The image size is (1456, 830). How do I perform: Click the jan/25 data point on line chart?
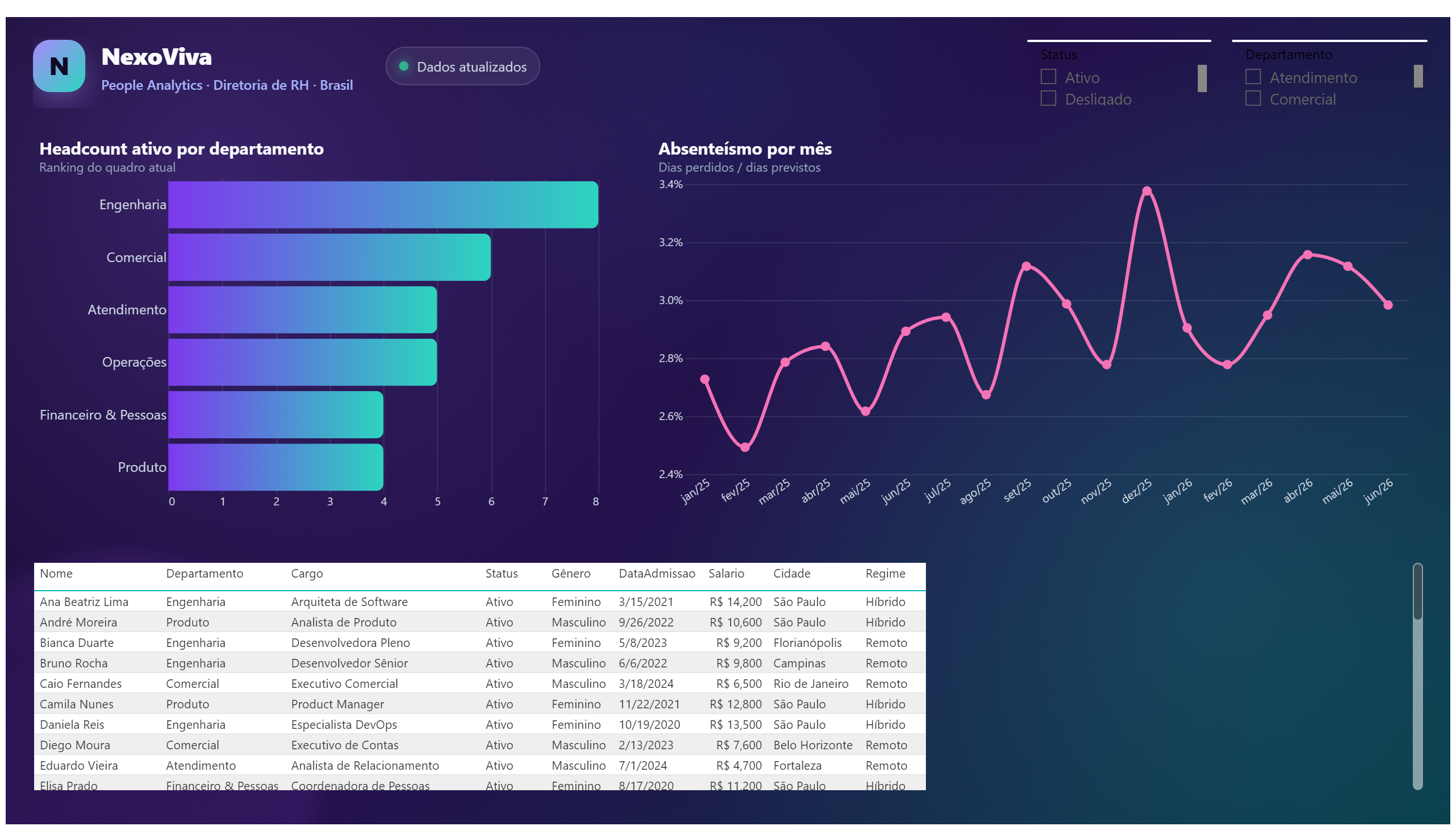pos(705,379)
